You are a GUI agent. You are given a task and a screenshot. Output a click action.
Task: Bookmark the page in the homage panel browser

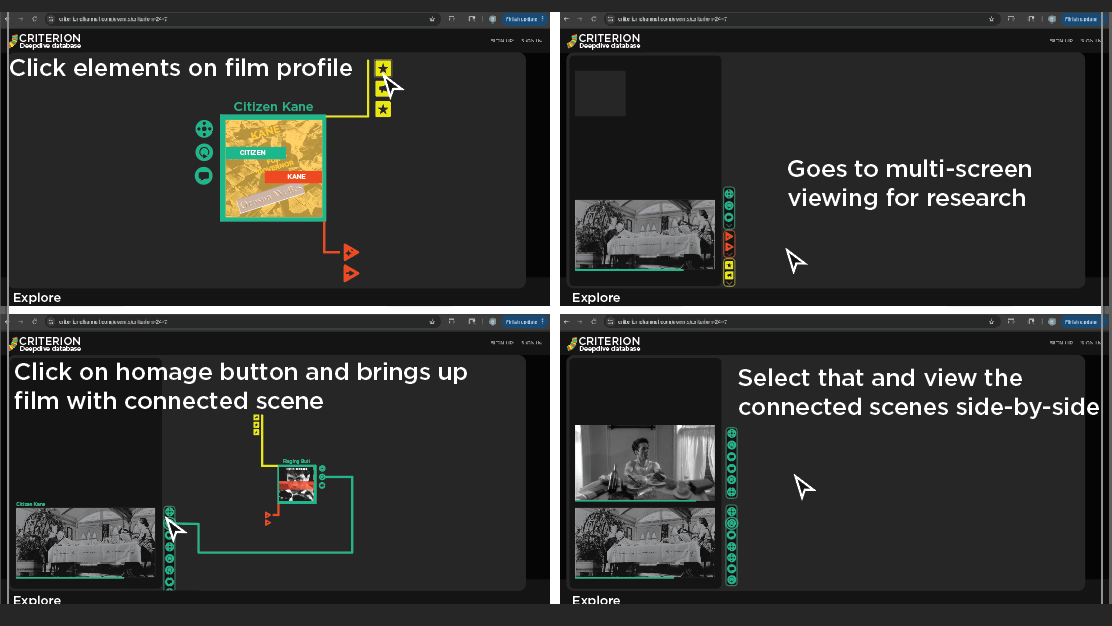[432, 322]
